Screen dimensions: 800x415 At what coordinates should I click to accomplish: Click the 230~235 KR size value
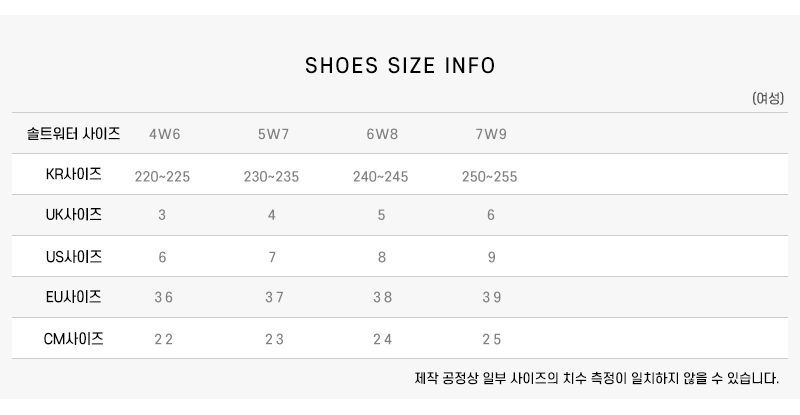(271, 177)
